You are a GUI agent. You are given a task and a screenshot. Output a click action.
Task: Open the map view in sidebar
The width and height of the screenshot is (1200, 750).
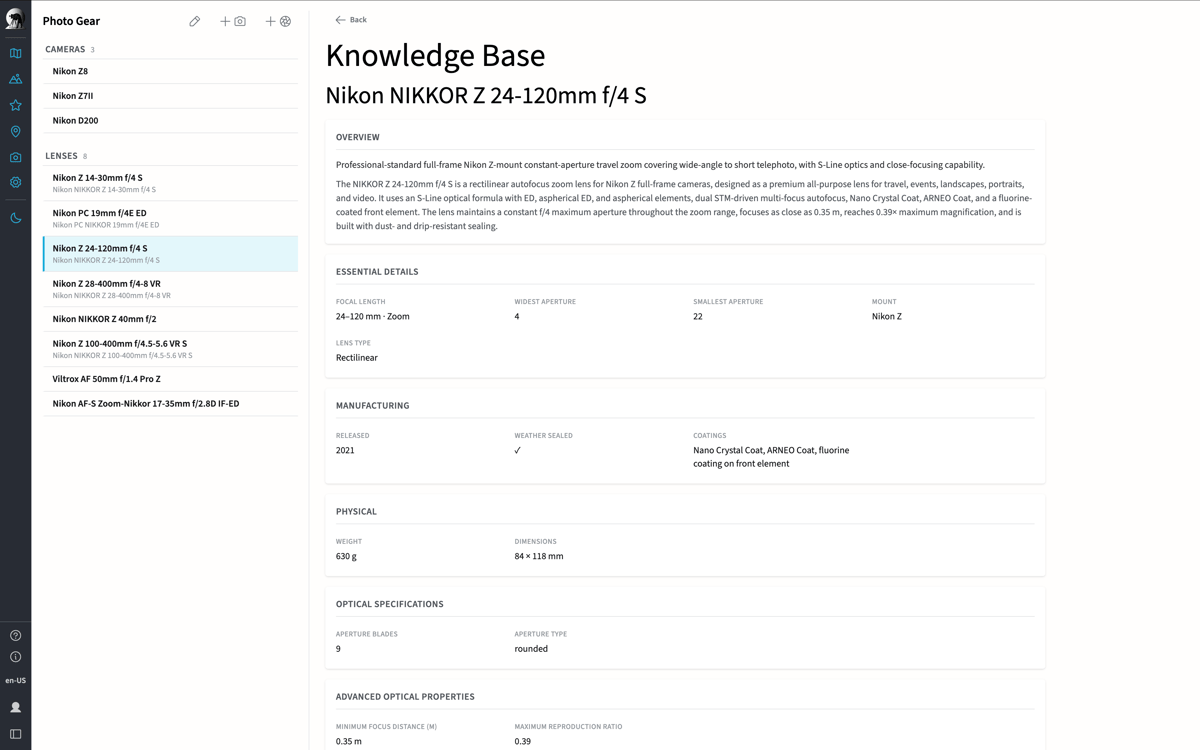(15, 53)
